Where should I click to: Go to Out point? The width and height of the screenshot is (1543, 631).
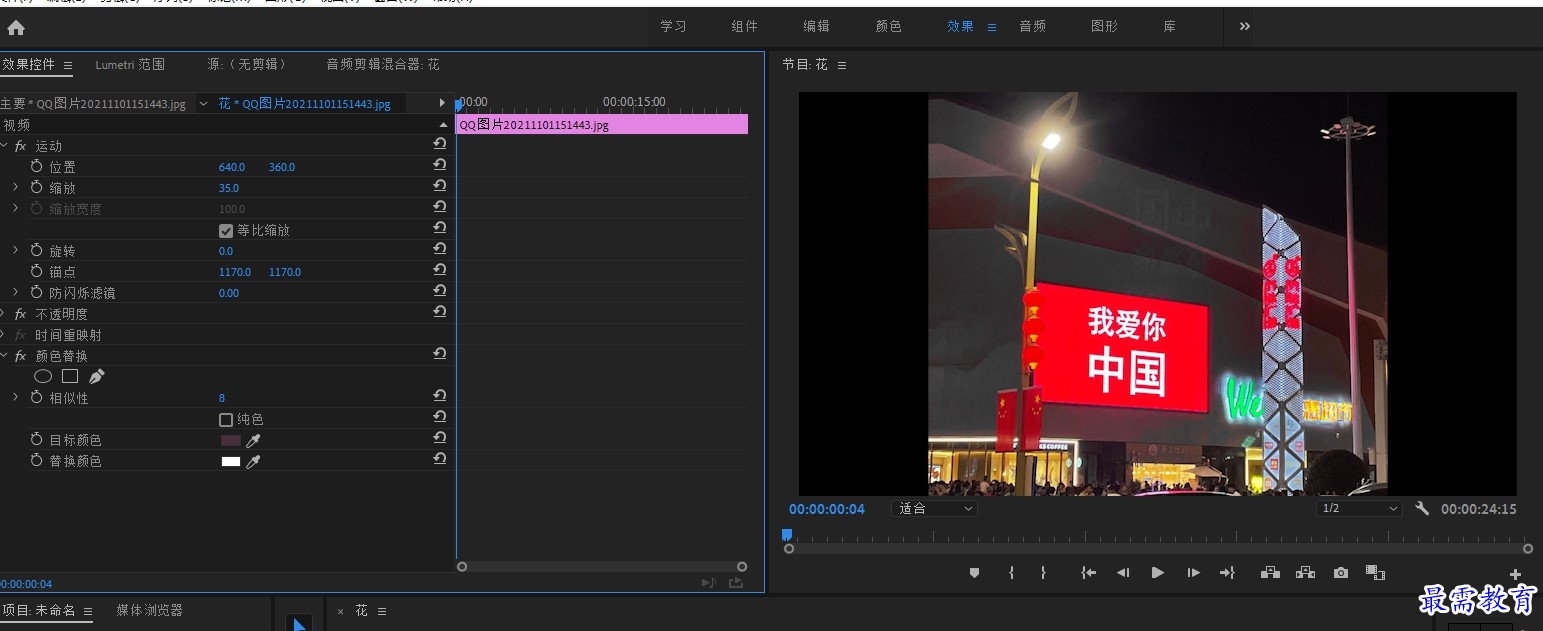[x=1228, y=573]
